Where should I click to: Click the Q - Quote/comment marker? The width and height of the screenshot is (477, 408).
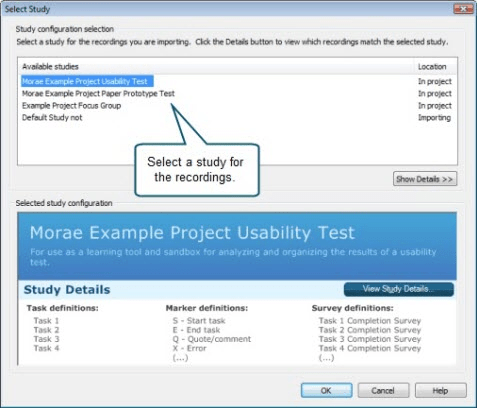point(212,339)
